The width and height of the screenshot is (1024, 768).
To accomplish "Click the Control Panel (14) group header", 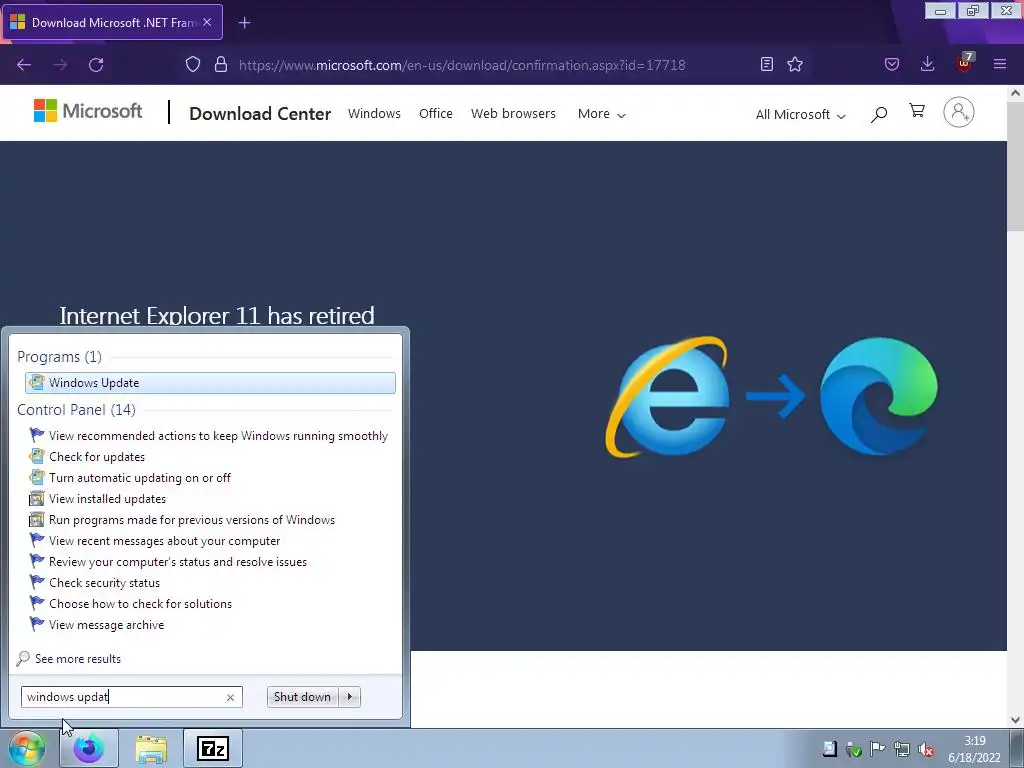I will pos(76,409).
